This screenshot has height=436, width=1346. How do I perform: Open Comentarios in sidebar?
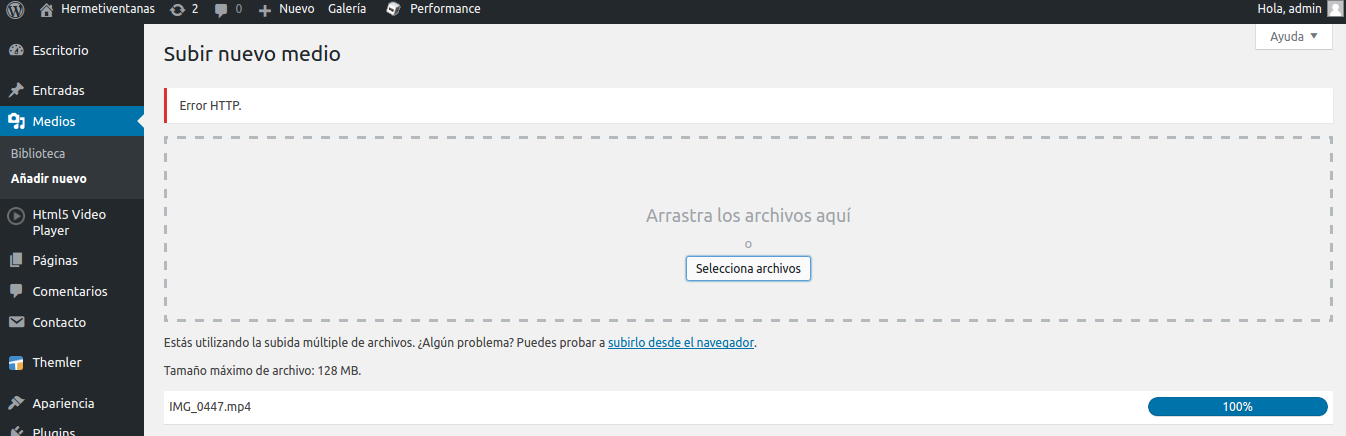point(72,291)
